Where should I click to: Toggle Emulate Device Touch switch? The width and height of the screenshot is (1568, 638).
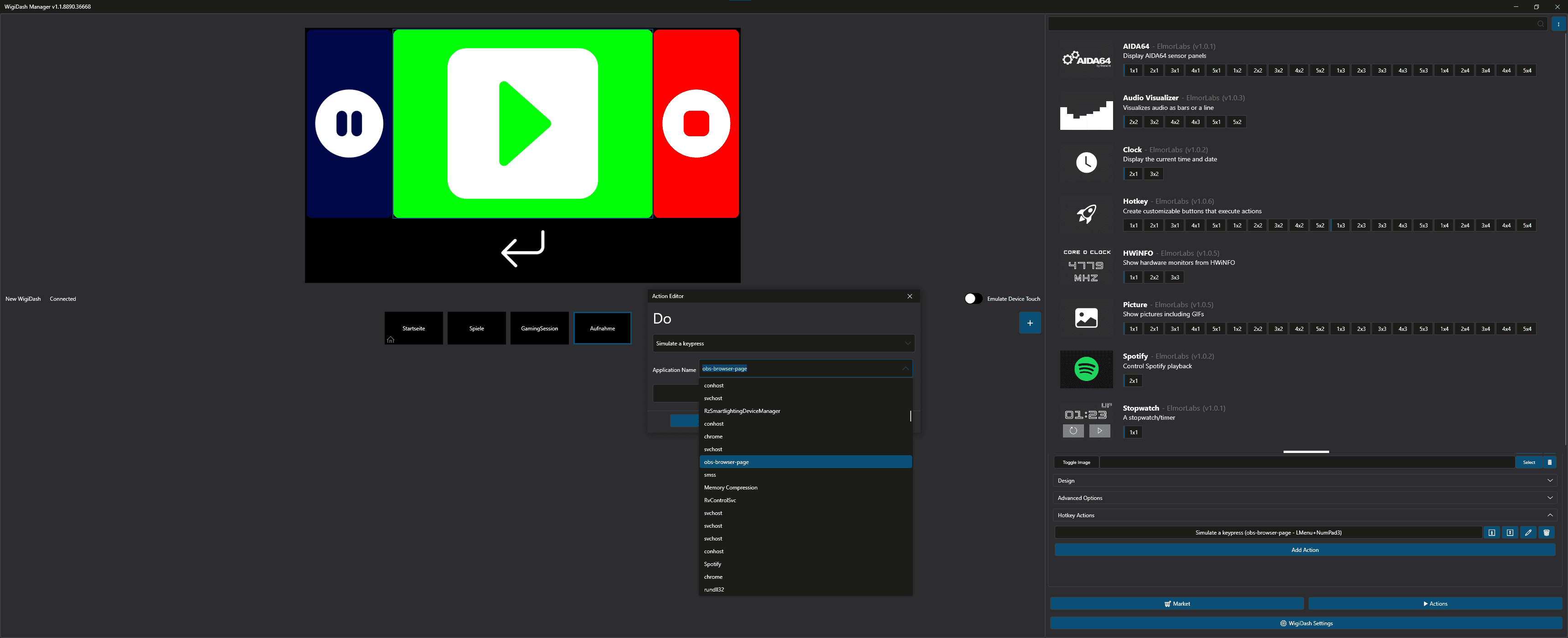coord(973,299)
